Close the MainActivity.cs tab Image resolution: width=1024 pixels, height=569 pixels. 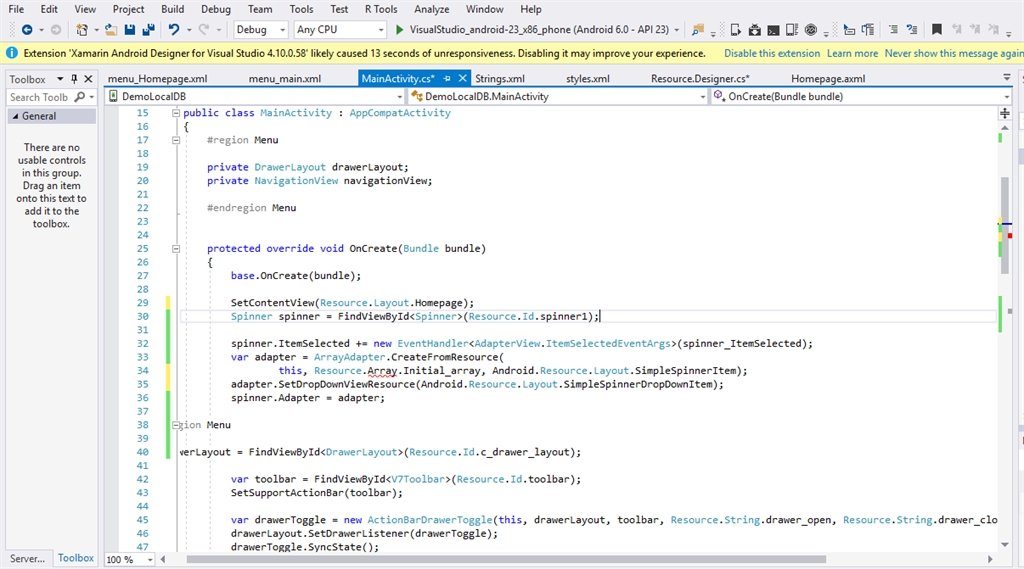click(x=462, y=78)
